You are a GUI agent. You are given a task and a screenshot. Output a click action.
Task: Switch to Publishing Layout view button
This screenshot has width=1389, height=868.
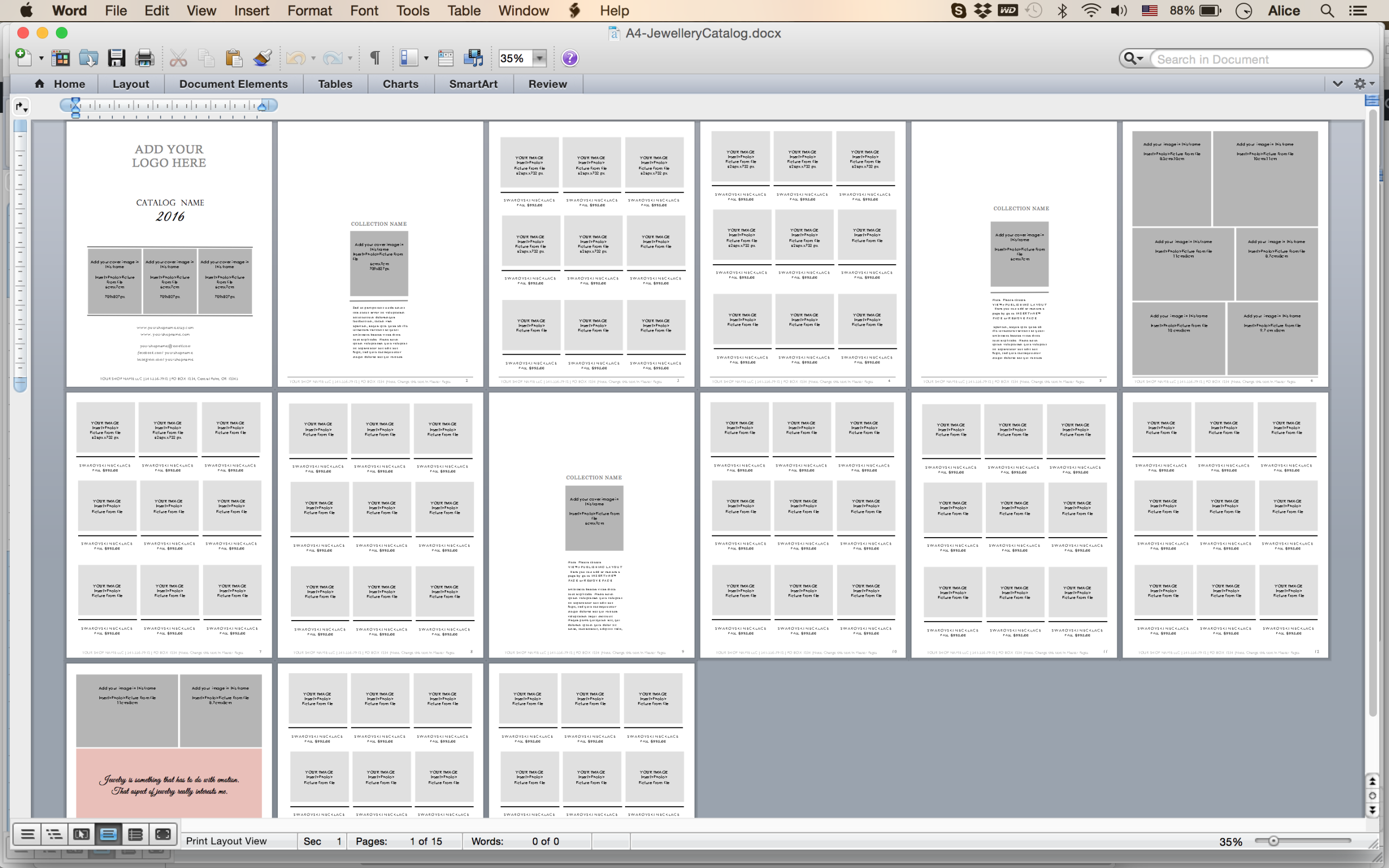tap(81, 834)
